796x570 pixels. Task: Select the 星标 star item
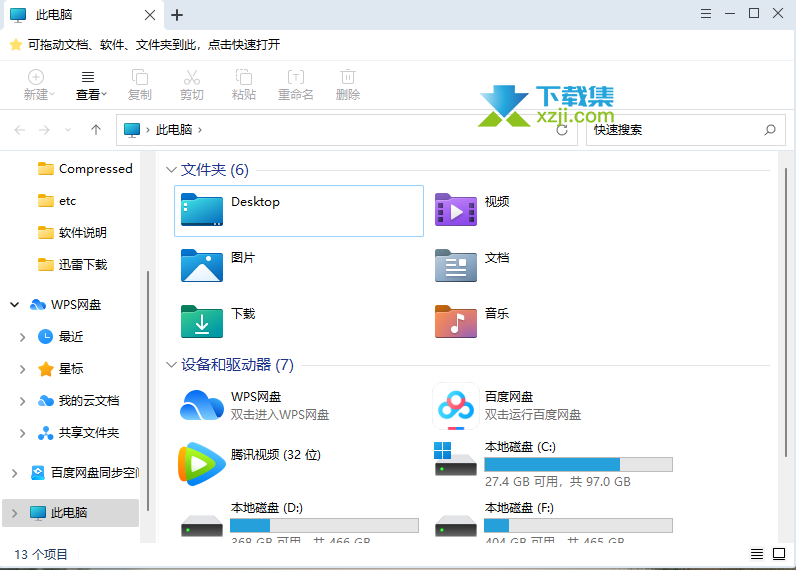point(60,368)
